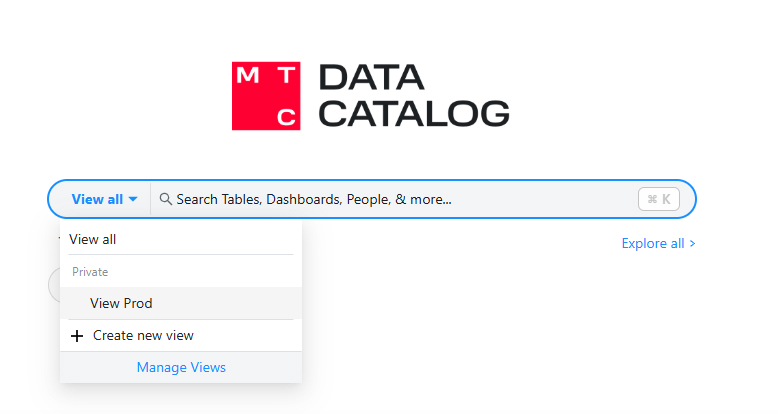This screenshot has height=414, width=778.
Task: Select the View all menu option
Action: (93, 239)
